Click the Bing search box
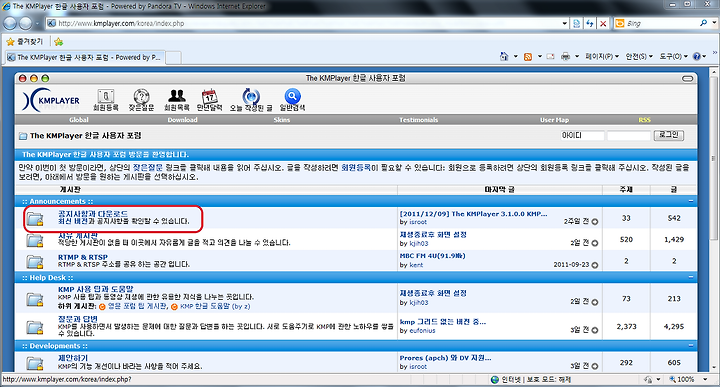720x387 pixels. tap(661, 23)
